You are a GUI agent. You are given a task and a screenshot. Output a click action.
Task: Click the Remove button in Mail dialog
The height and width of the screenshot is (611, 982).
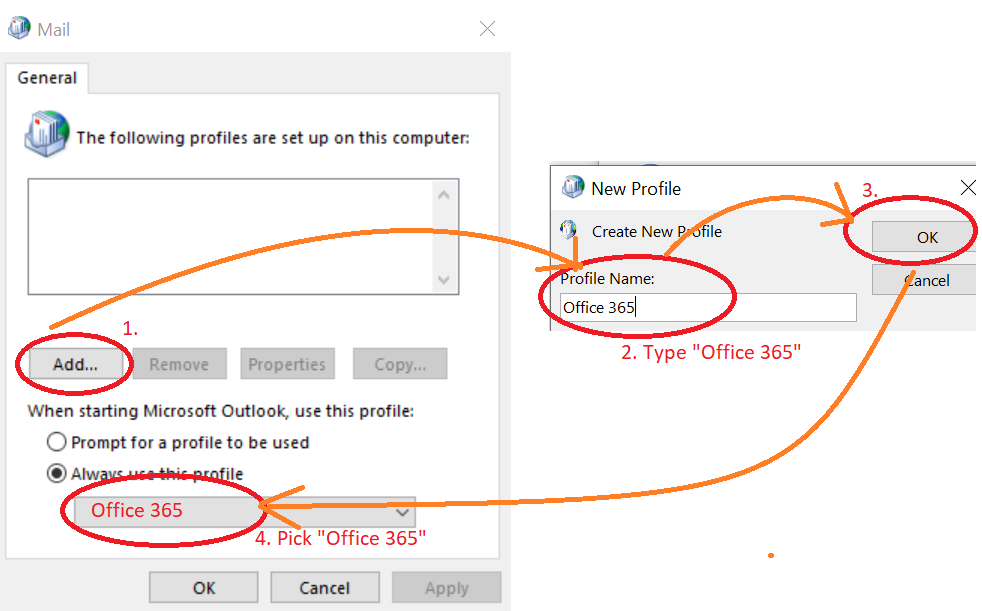point(179,364)
